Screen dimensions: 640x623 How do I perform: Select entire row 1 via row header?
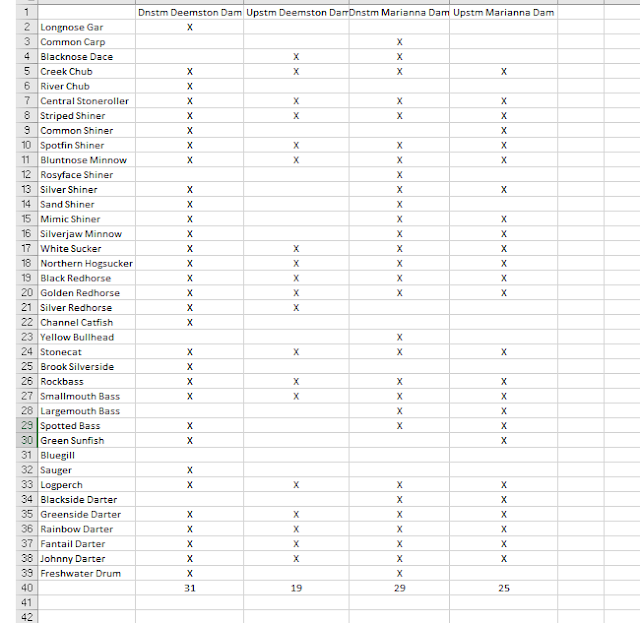[27, 13]
